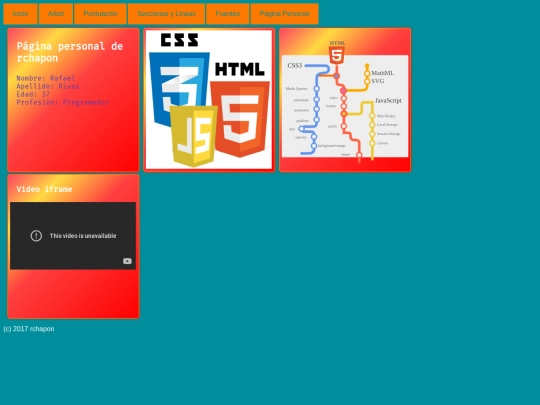Go to the Arbol page
The width and height of the screenshot is (540, 405).
(x=56, y=14)
